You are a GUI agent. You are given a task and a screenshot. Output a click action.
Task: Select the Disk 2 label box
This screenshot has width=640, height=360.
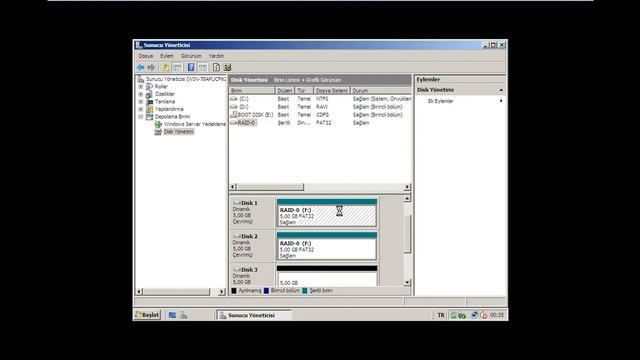[x=252, y=246]
